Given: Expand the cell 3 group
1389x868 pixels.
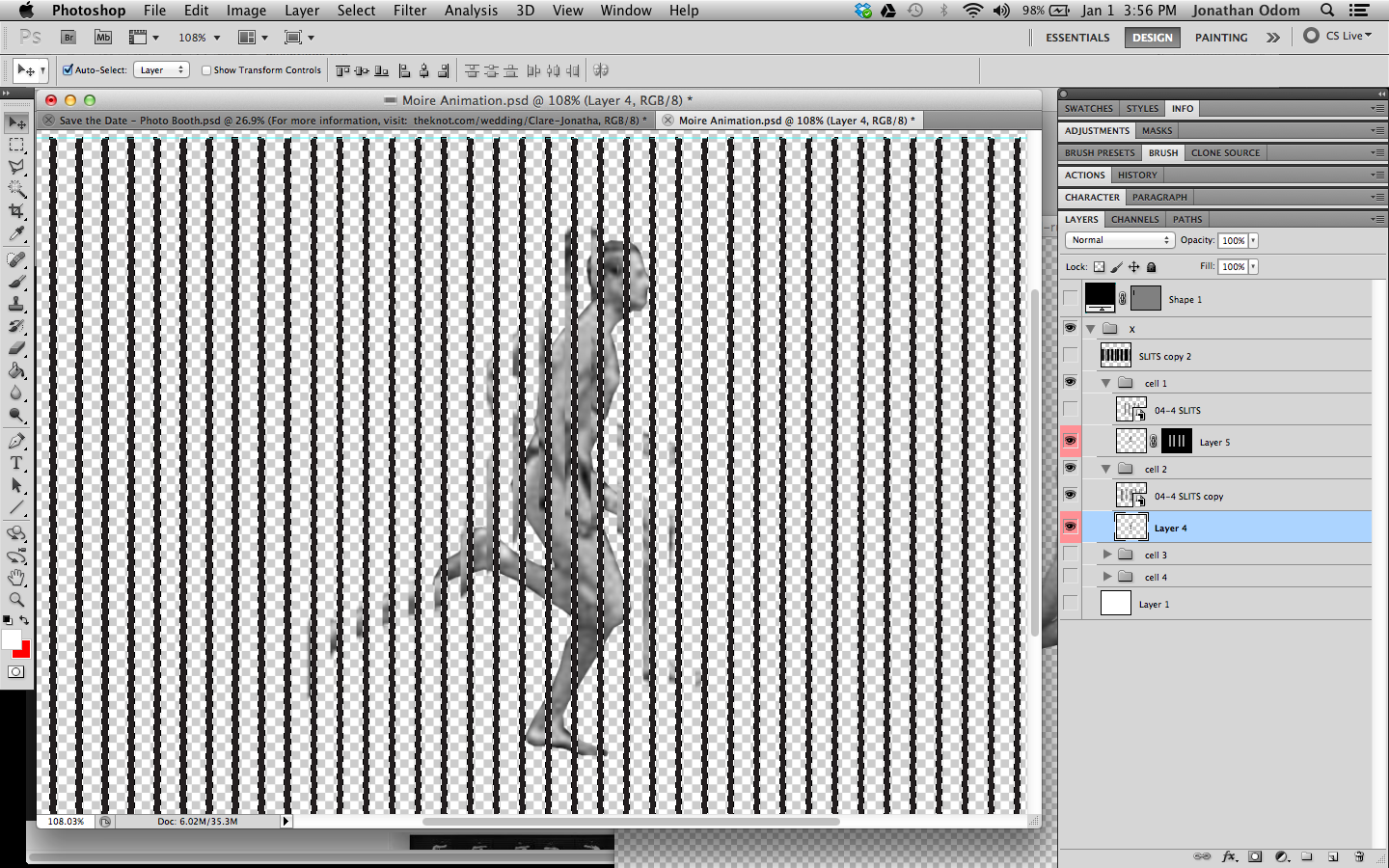Looking at the screenshot, I should click(1105, 555).
